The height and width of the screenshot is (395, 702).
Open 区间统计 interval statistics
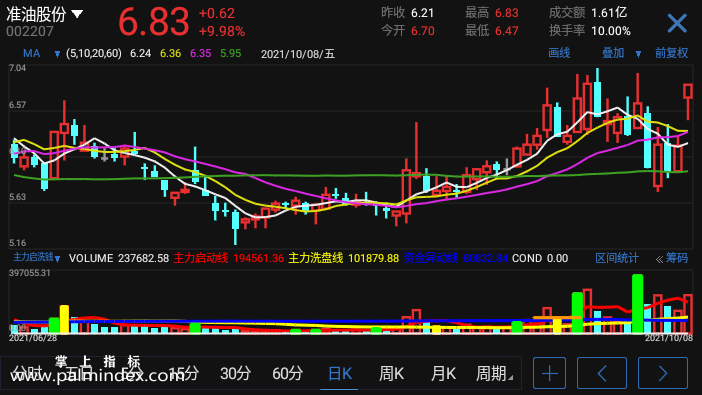(617, 258)
